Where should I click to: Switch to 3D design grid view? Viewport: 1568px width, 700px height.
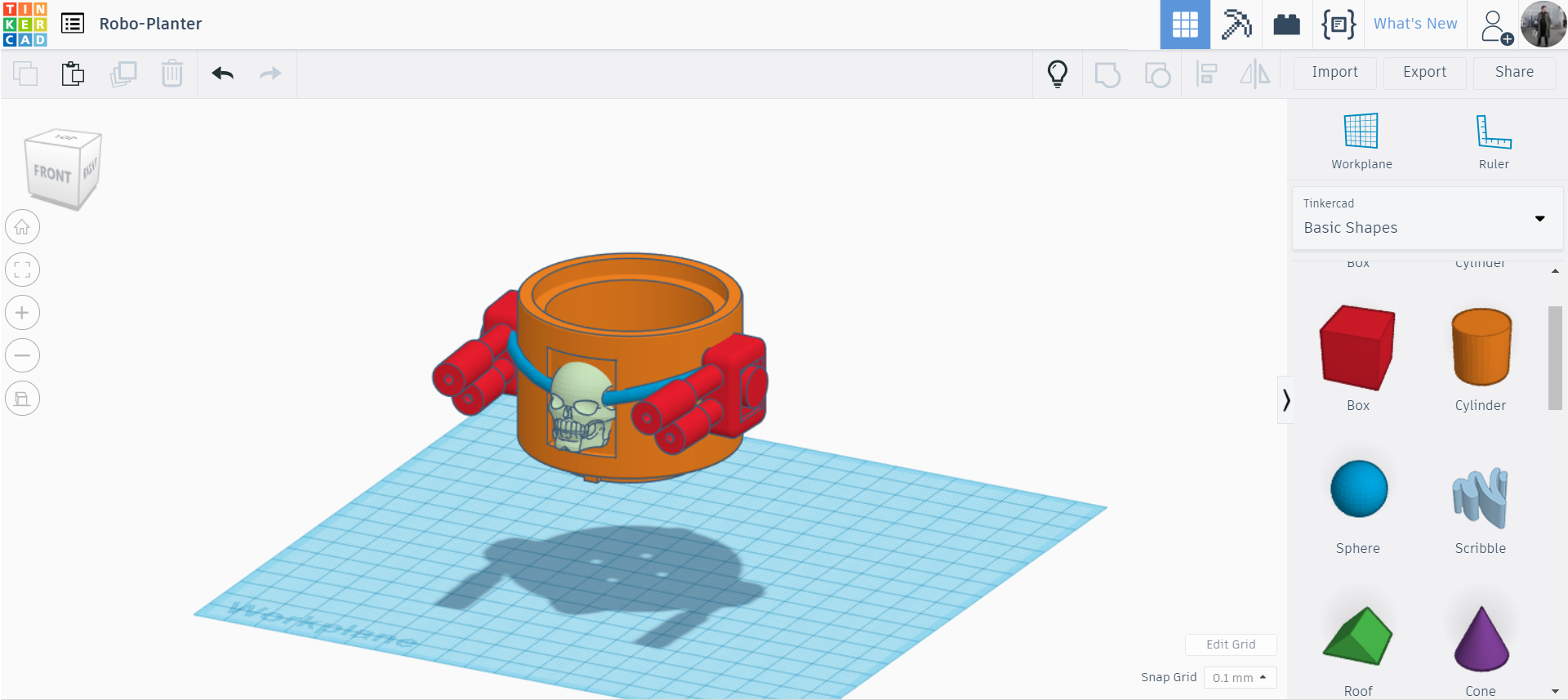(x=1185, y=25)
